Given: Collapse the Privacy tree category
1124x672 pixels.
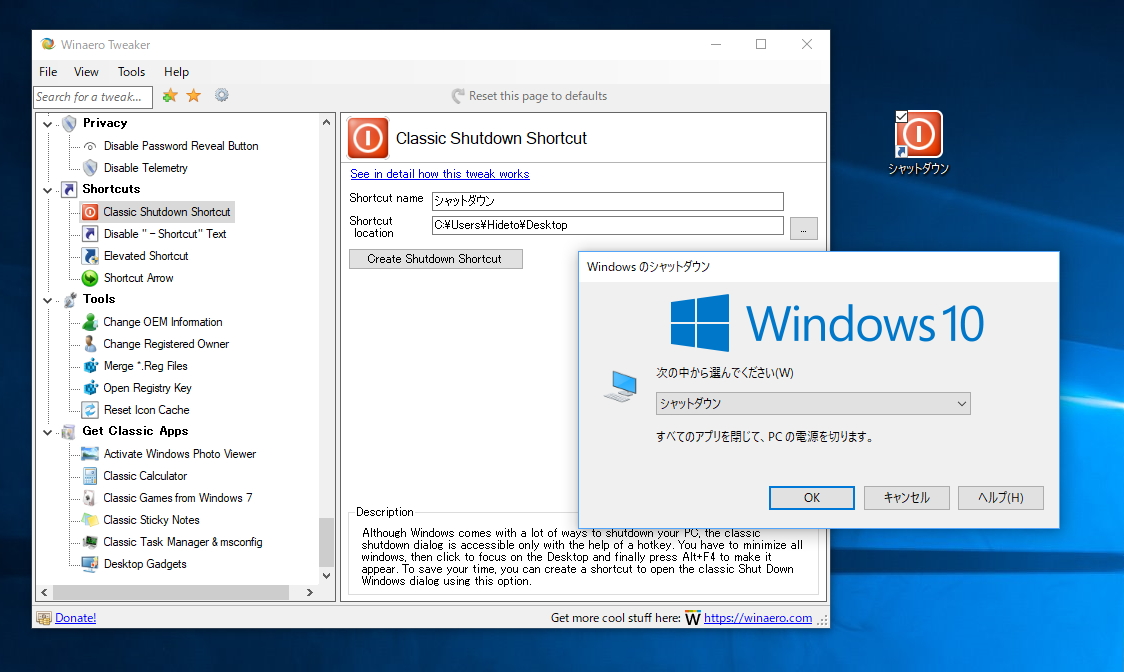Looking at the screenshot, I should [x=47, y=124].
